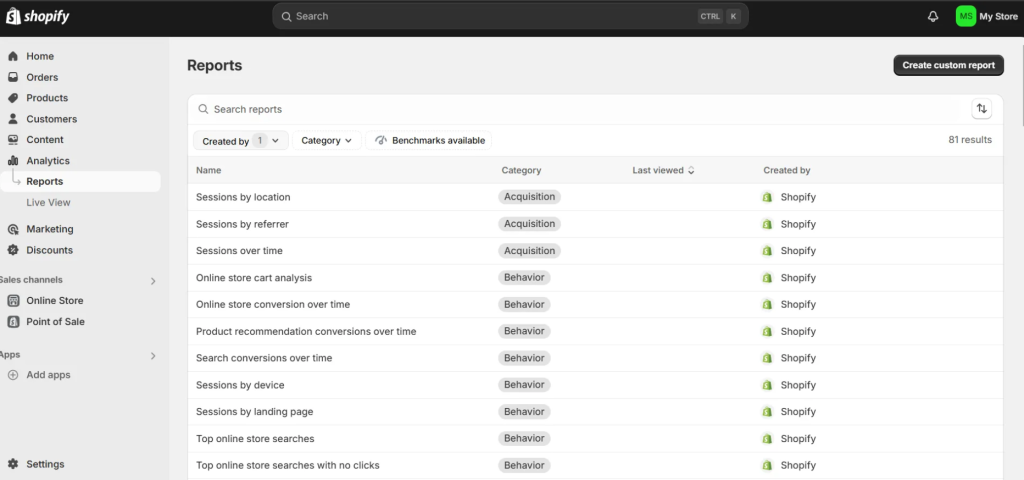
Task: Click Shopify icon in Online store cart analysis row
Action: click(x=767, y=278)
